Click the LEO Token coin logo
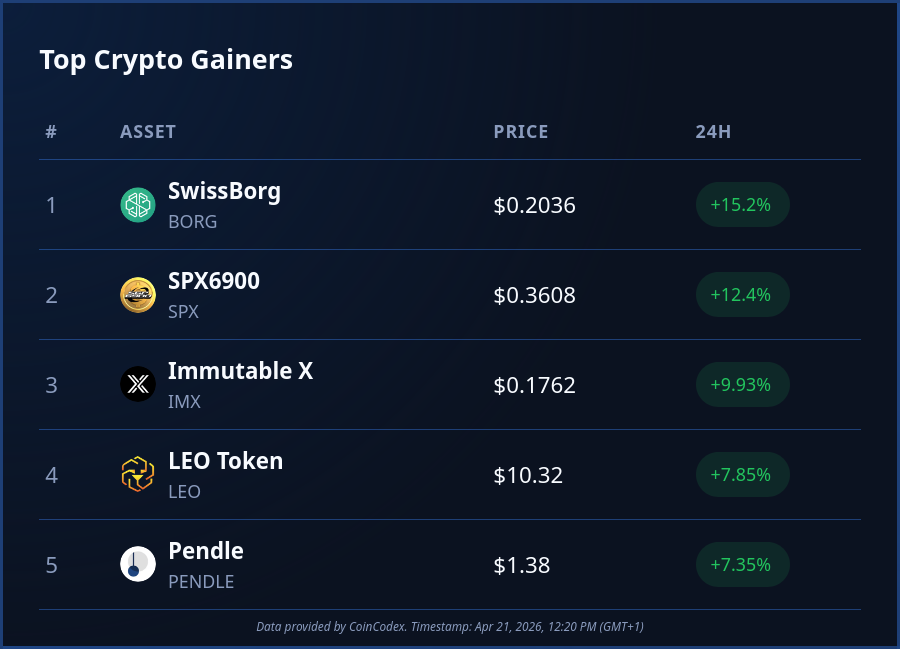The width and height of the screenshot is (900, 649). 138,475
